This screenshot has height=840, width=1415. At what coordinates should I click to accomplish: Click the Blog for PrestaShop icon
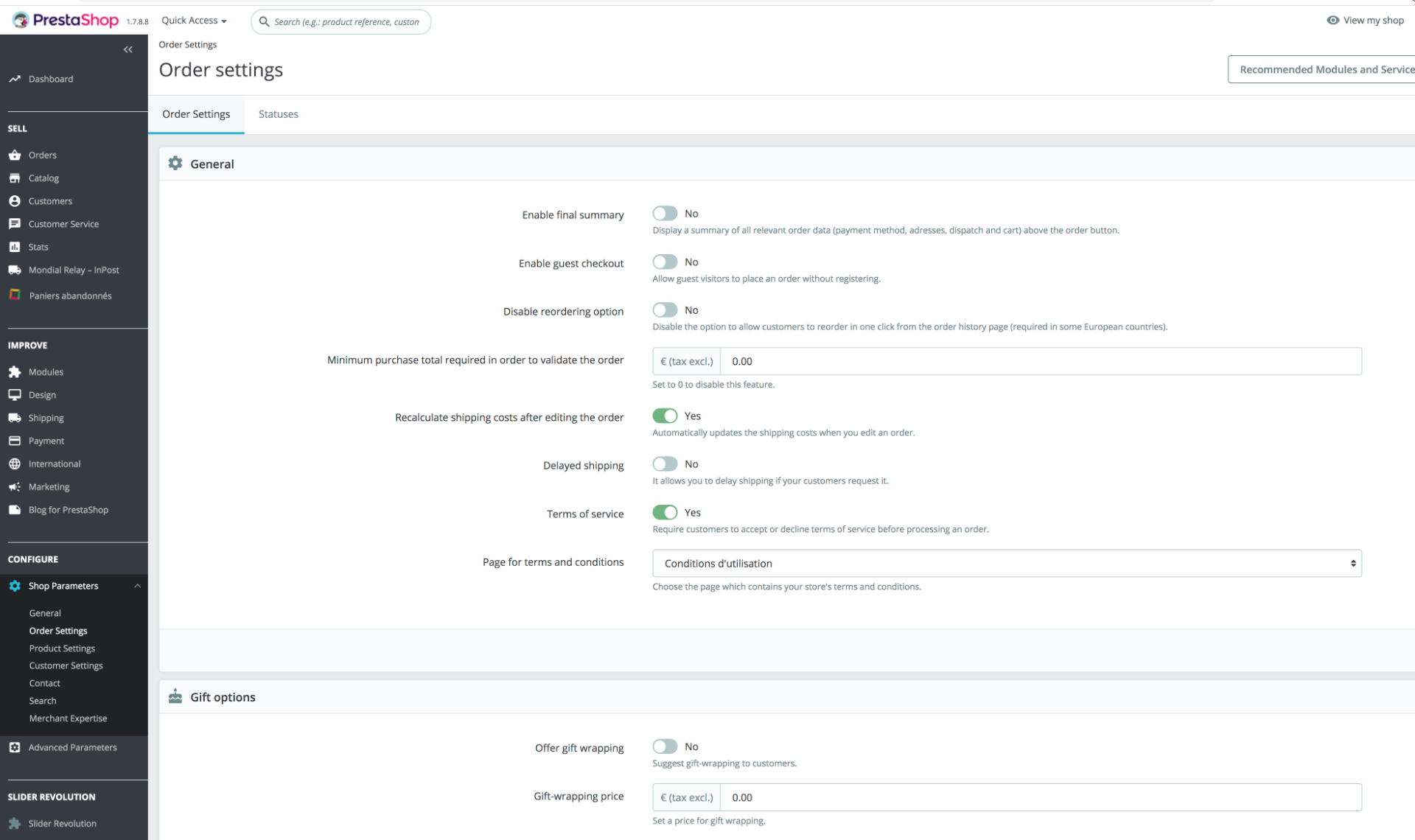15,509
